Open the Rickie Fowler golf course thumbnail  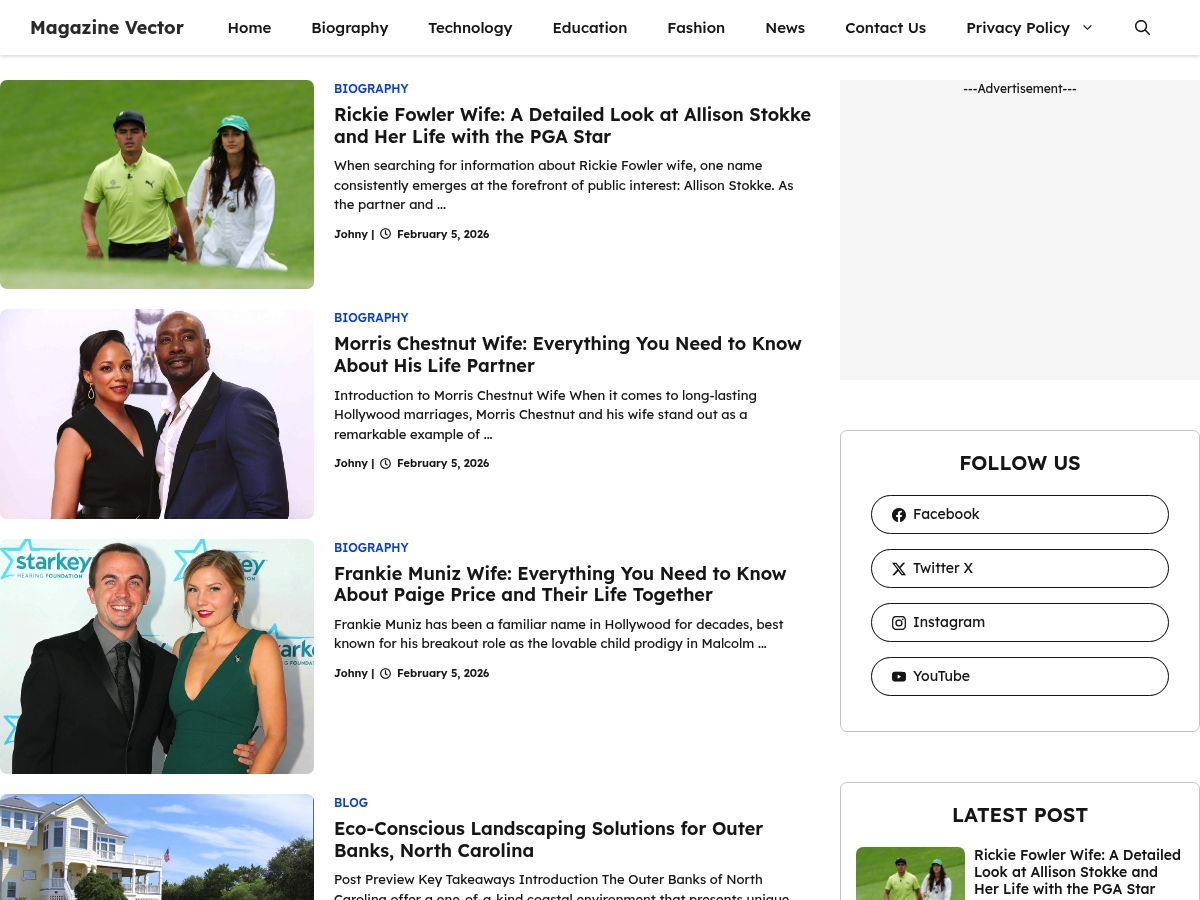(x=157, y=184)
